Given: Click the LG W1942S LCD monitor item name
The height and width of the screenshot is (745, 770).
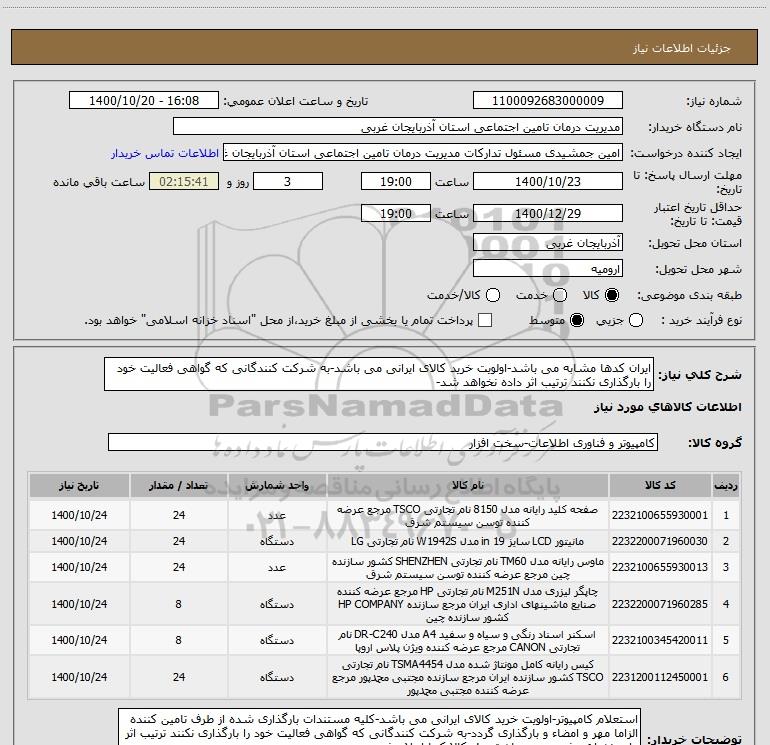Looking at the screenshot, I should coord(468,541).
